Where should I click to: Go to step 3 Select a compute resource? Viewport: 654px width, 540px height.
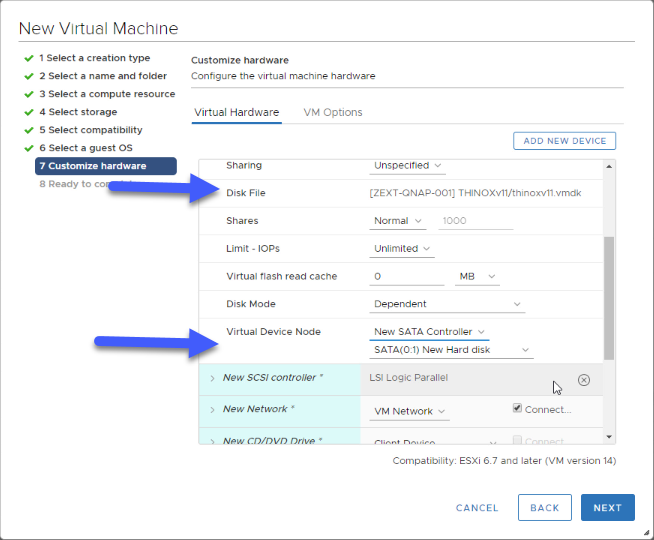107,94
